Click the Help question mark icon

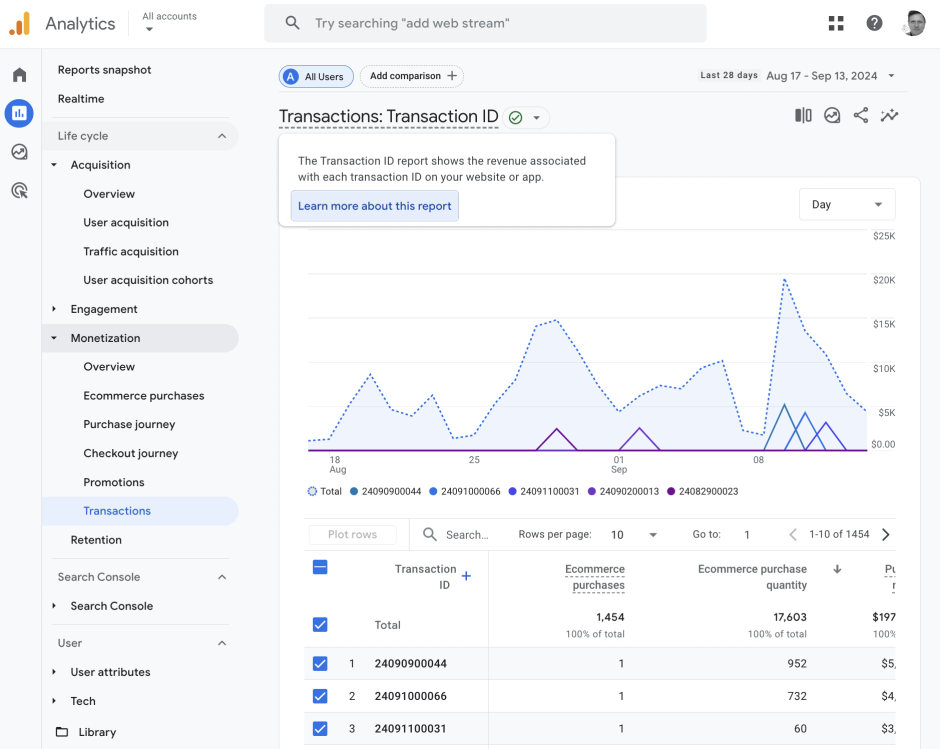(x=873, y=22)
